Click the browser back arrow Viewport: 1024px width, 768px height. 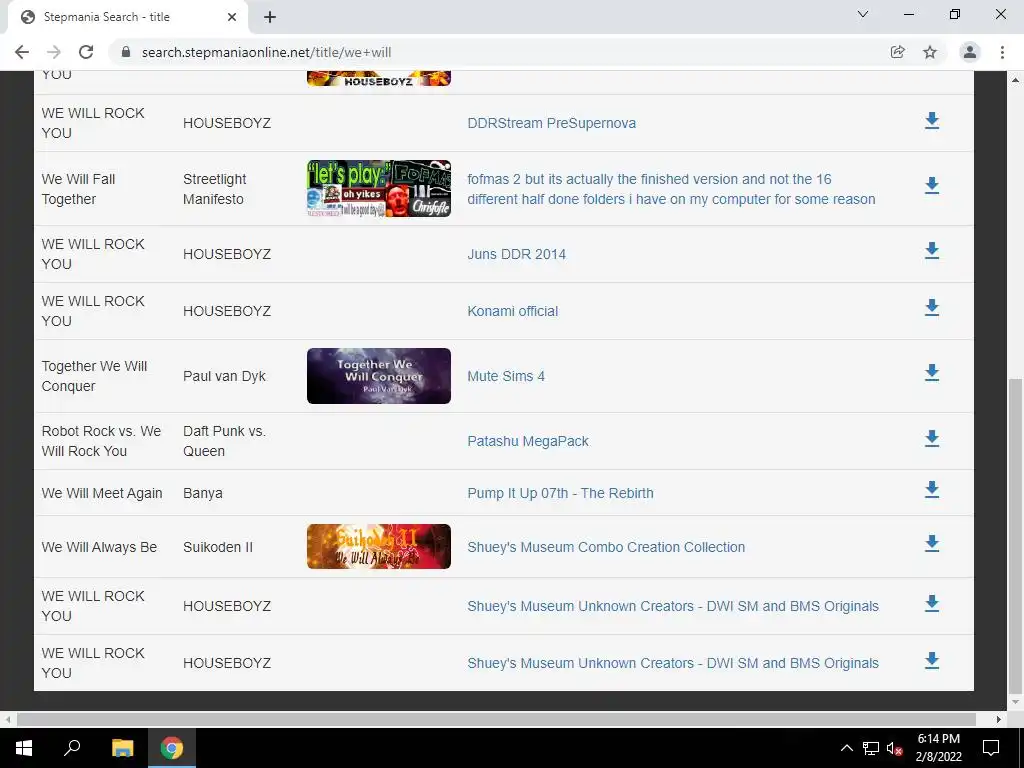pyautogui.click(x=22, y=52)
